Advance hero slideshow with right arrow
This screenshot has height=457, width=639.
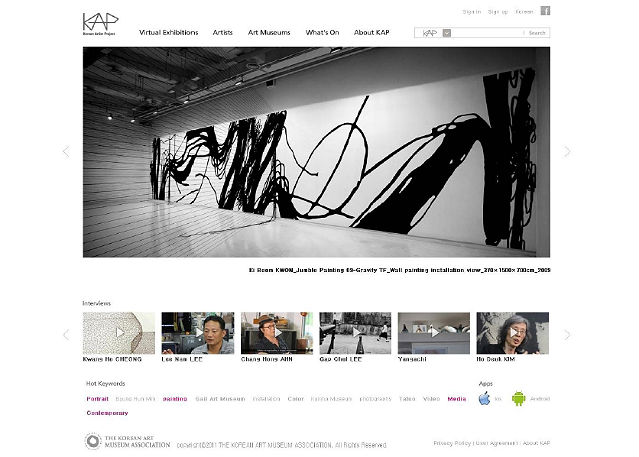click(x=567, y=152)
